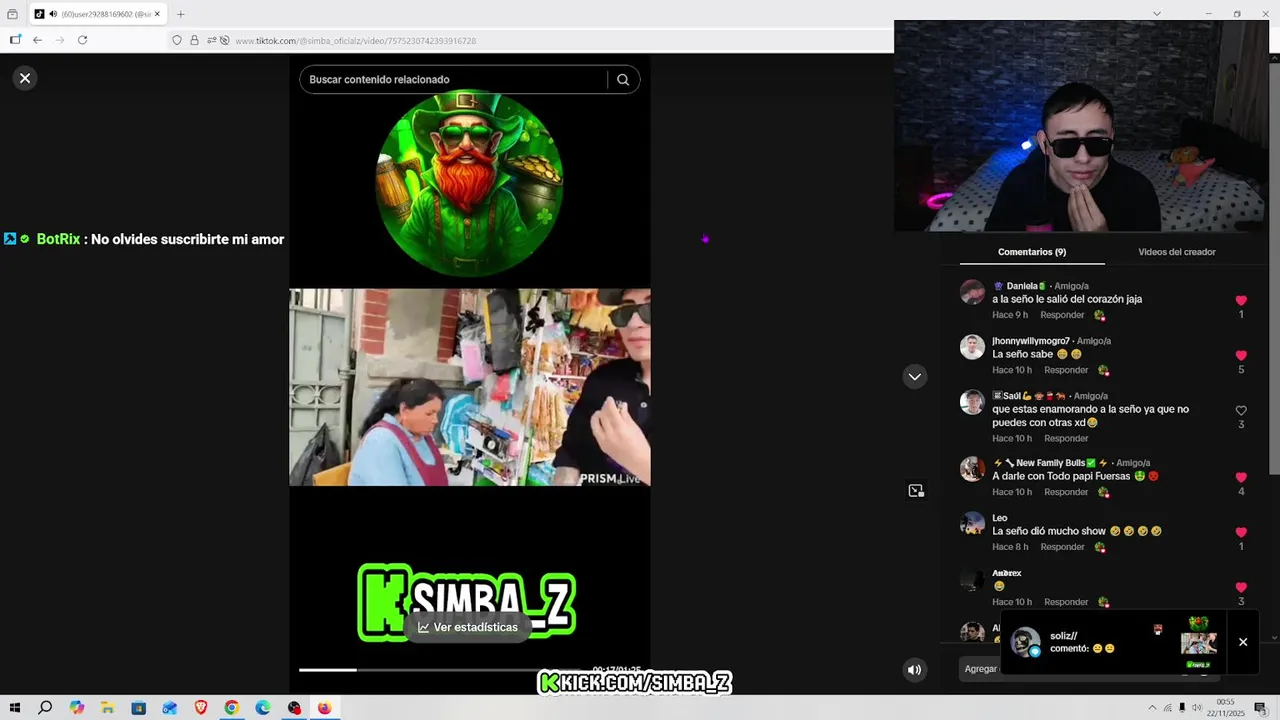Open New Family Bulls profile avatar
The height and width of the screenshot is (720, 1280).
coord(972,469)
